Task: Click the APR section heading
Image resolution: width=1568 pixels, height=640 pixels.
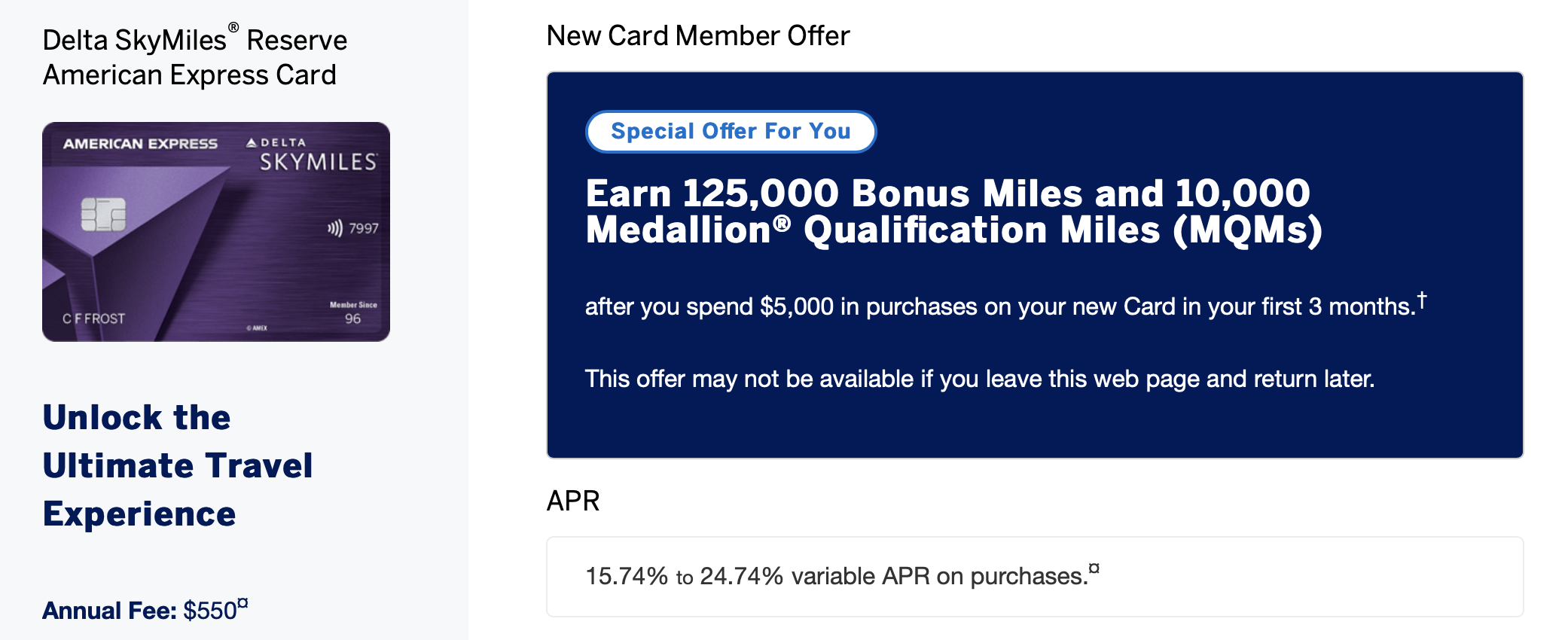Action: (573, 501)
